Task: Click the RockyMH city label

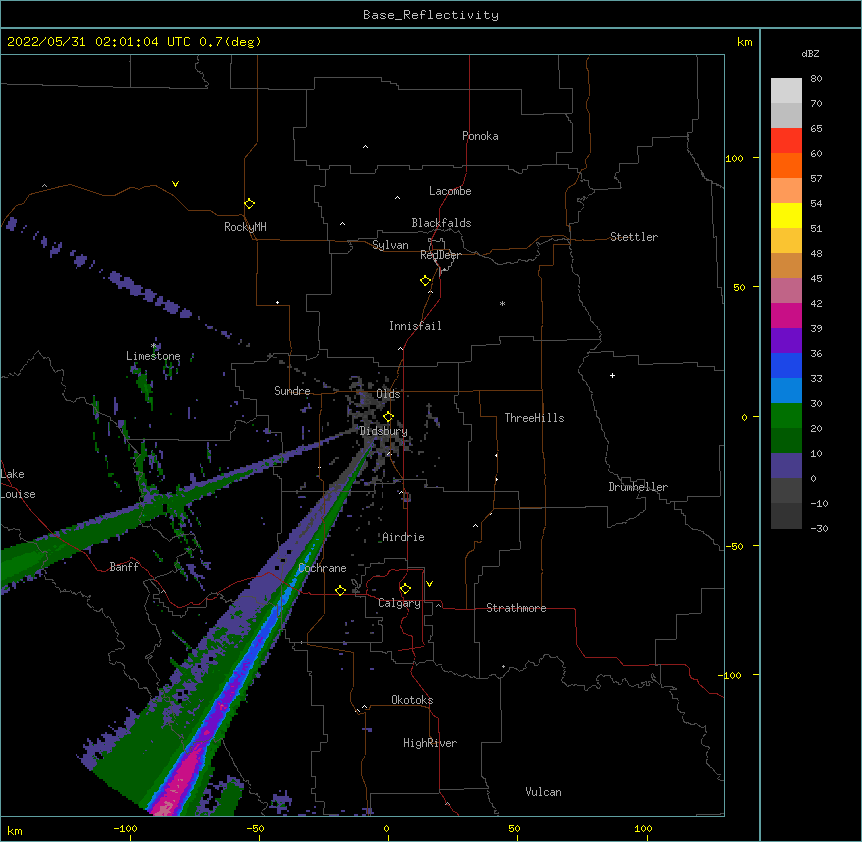Action: coord(245,227)
